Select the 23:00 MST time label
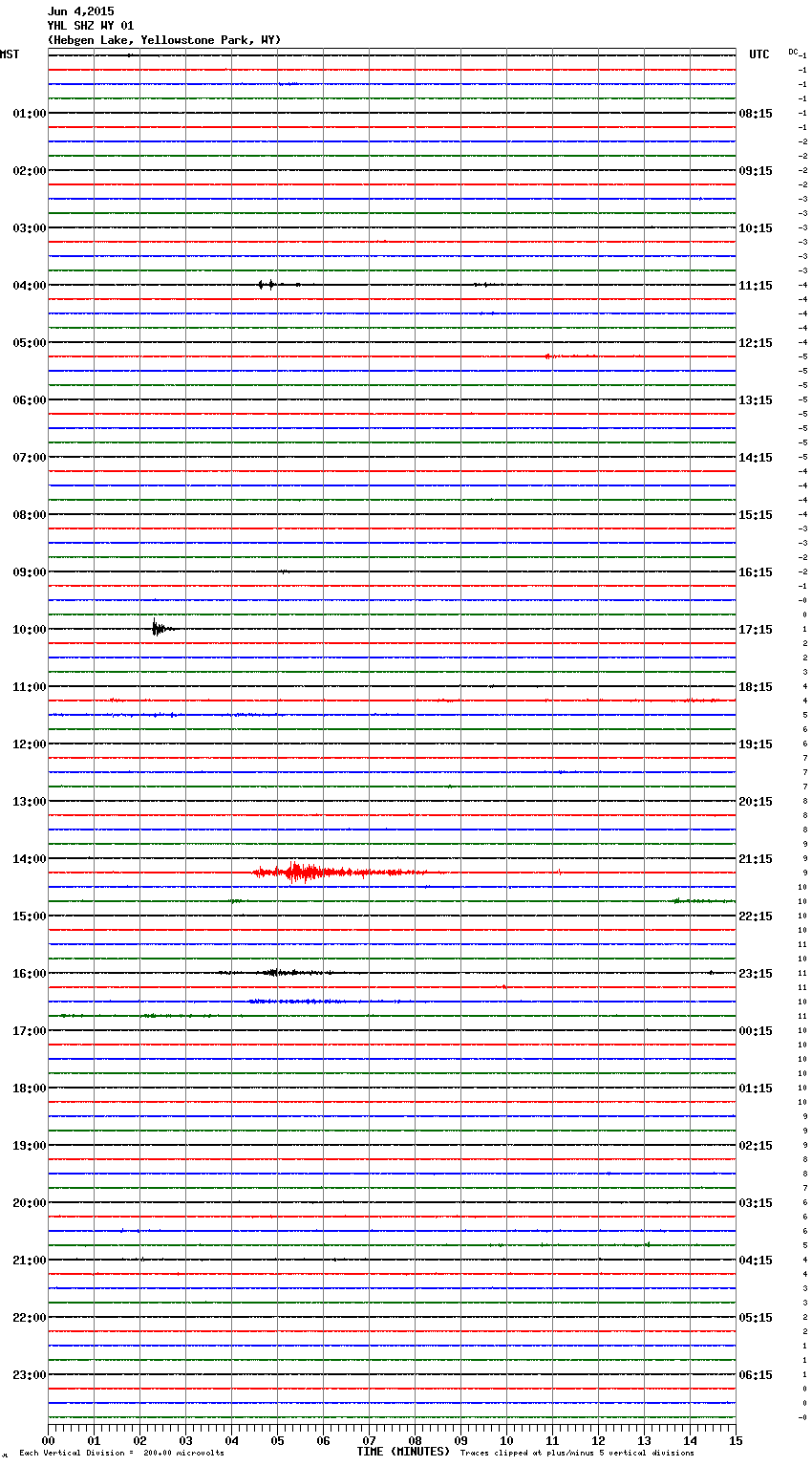The image size is (812, 1466). point(29,1375)
